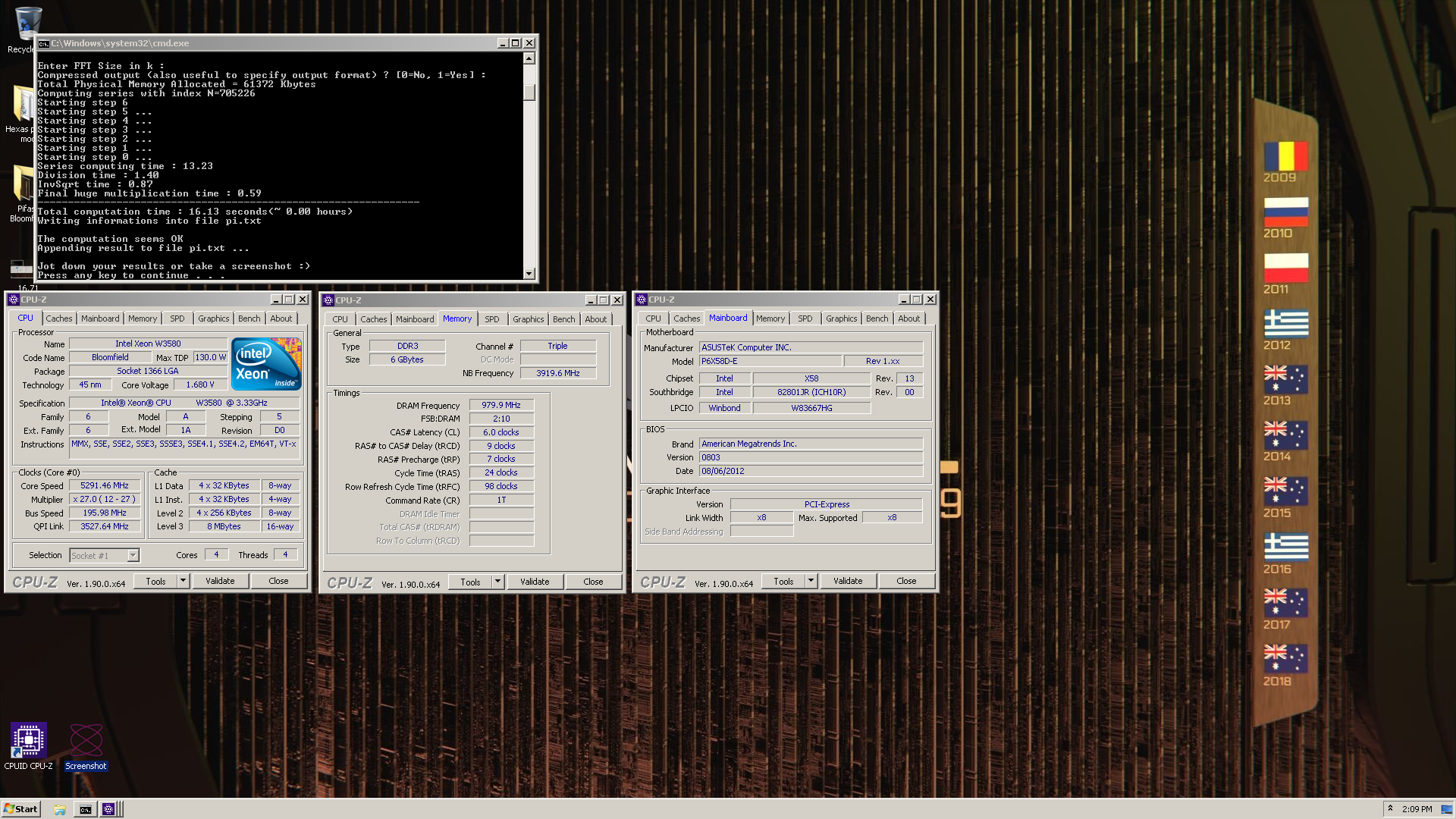The height and width of the screenshot is (819, 1456).
Task: Click the Model field P6X58D-E
Action: [x=770, y=362]
